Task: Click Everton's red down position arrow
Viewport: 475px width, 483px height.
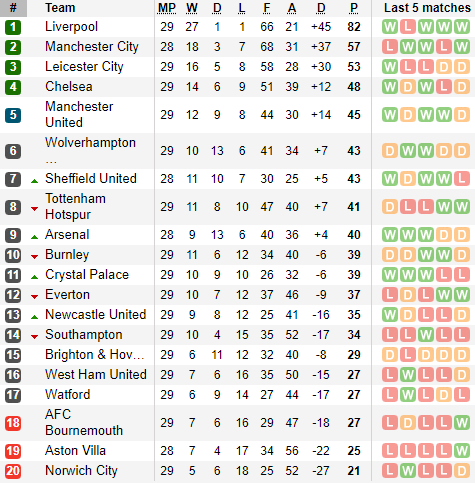Action: click(34, 297)
